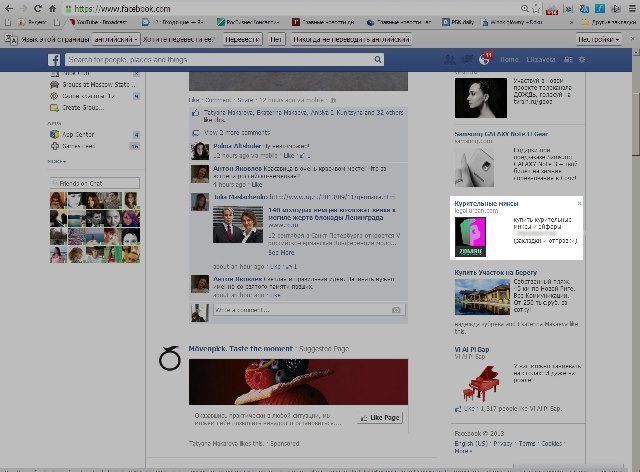
Task: Open Купить Участок на Берегу ad
Action: pos(496,272)
